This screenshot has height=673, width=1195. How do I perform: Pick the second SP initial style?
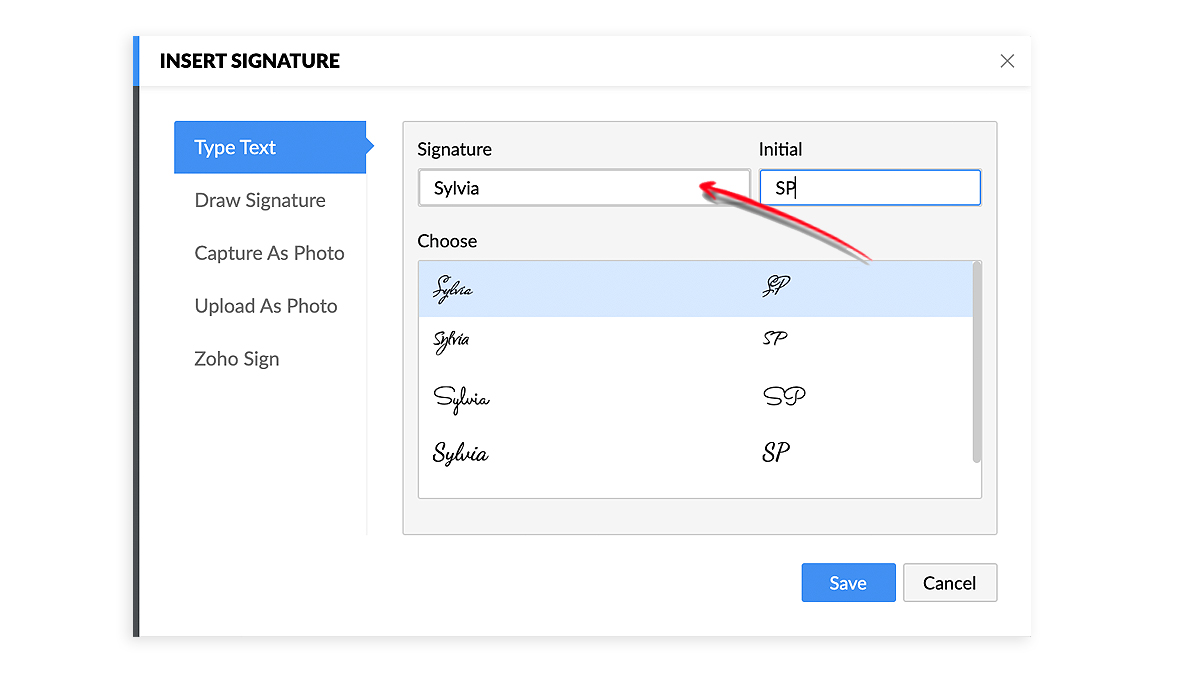(775, 339)
